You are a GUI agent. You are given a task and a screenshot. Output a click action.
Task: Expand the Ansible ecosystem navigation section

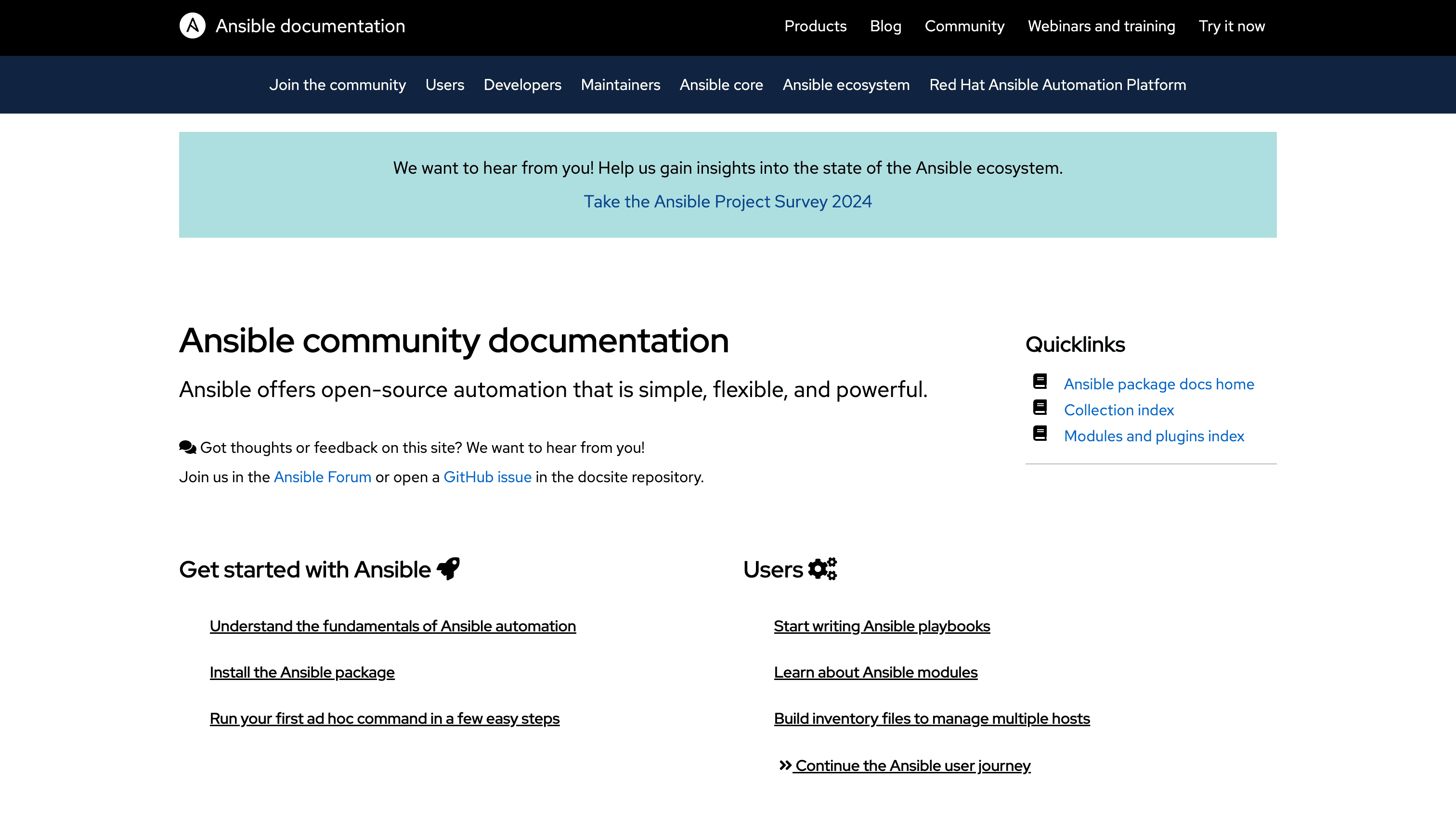(846, 84)
